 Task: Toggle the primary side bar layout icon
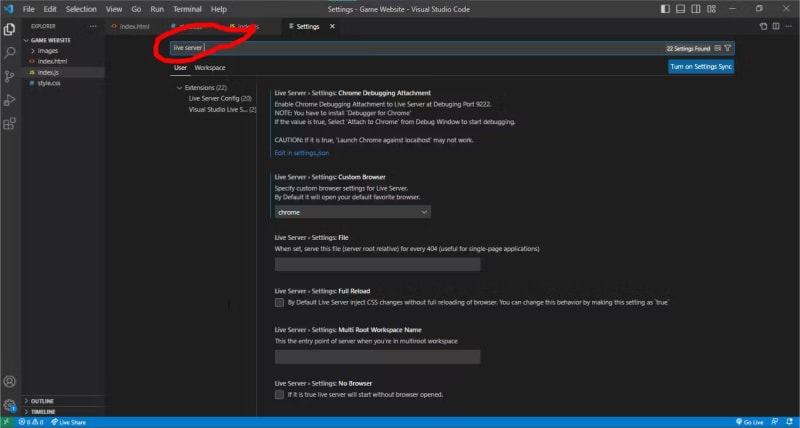(665, 9)
